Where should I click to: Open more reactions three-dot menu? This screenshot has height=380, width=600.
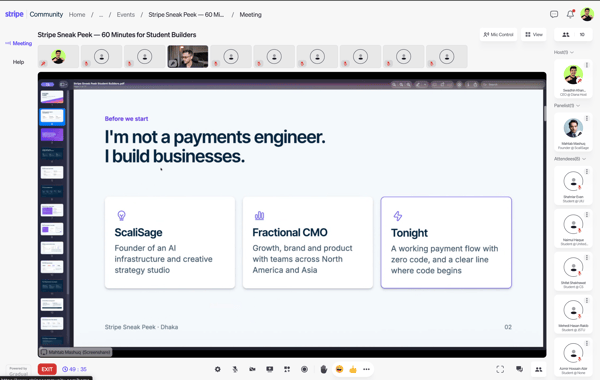point(366,369)
